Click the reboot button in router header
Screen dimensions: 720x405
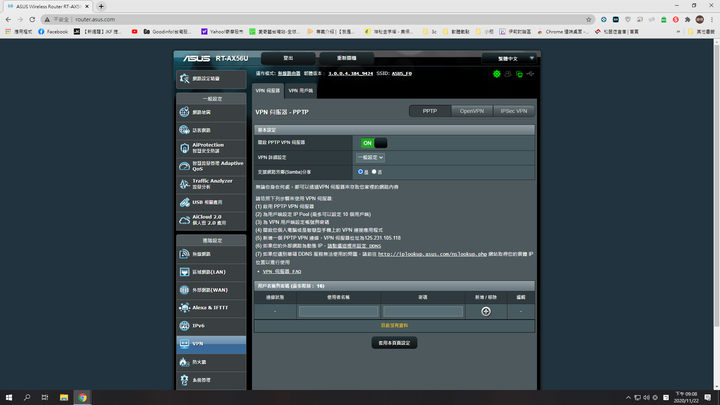[x=347, y=58]
